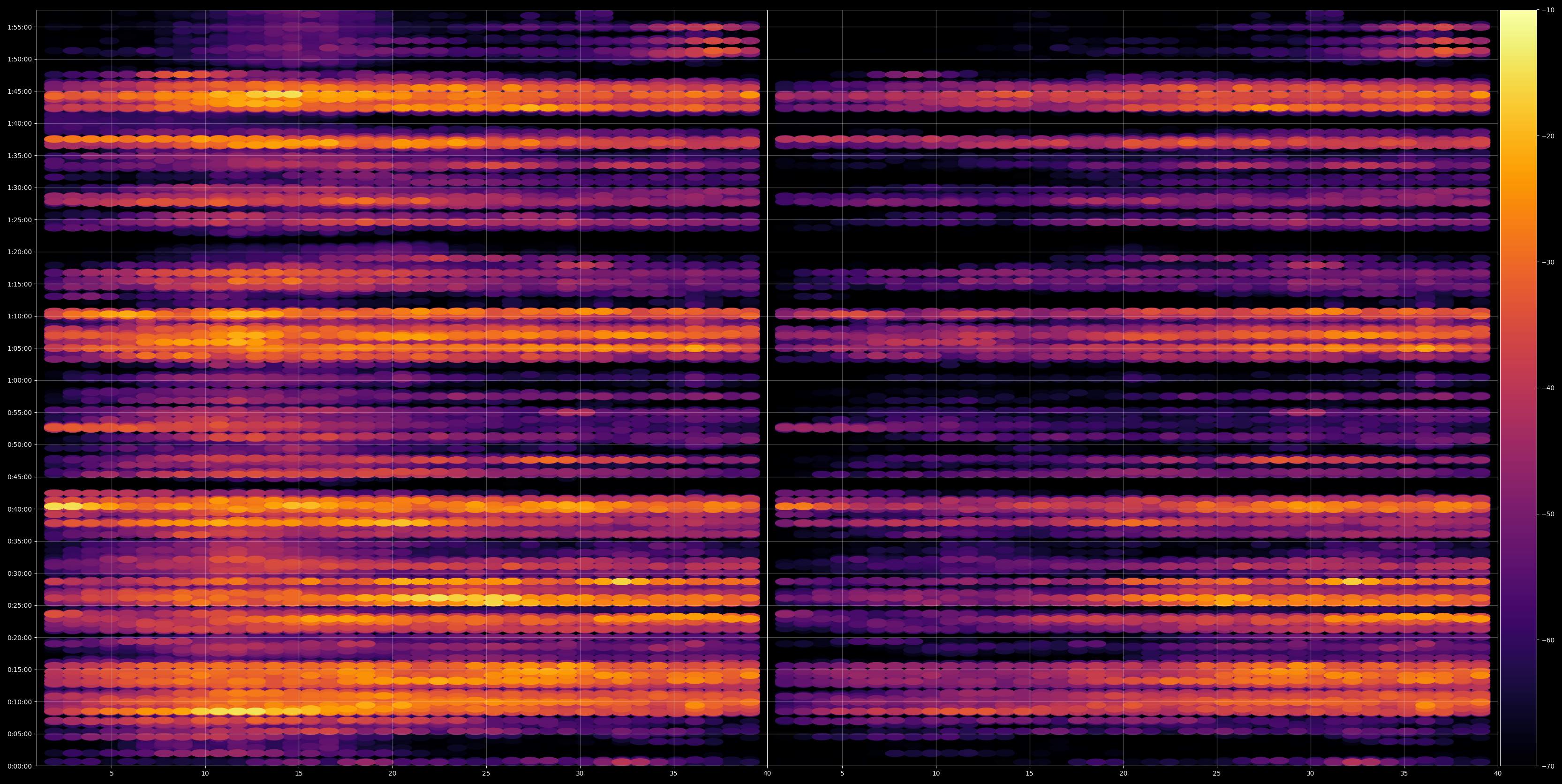Viewport: 1562px width, 784px height.
Task: Click x-axis tick 15 under the left plot
Action: point(299,773)
